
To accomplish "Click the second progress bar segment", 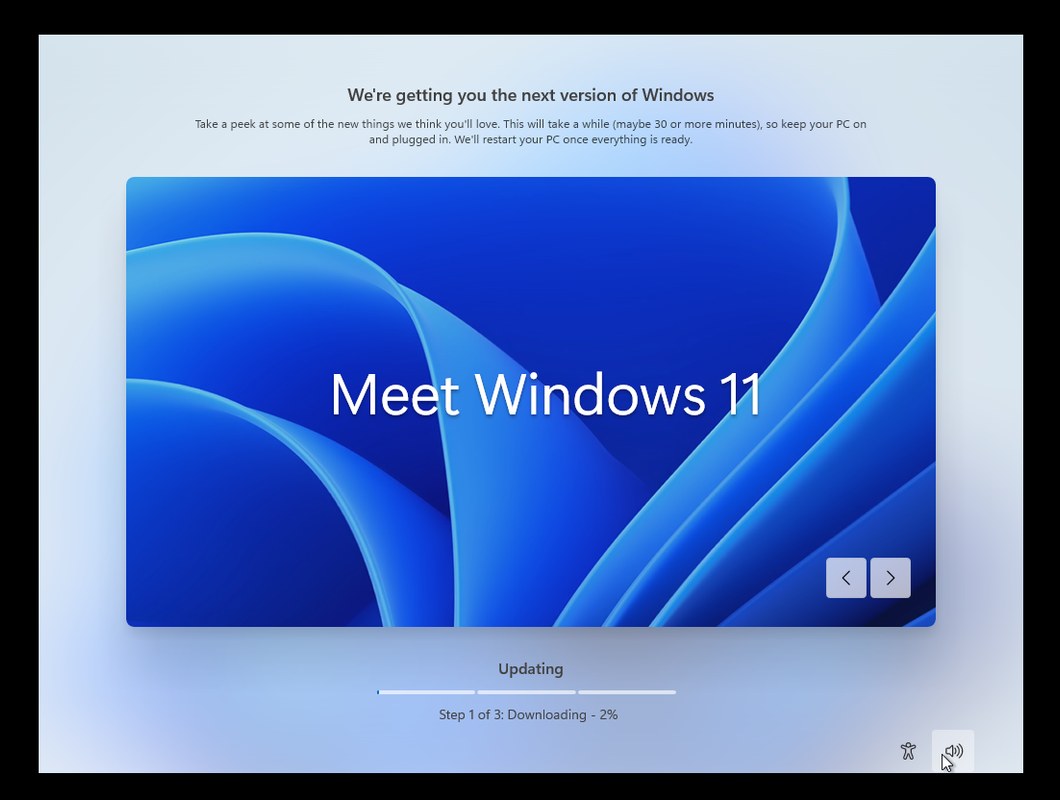I will point(527,692).
